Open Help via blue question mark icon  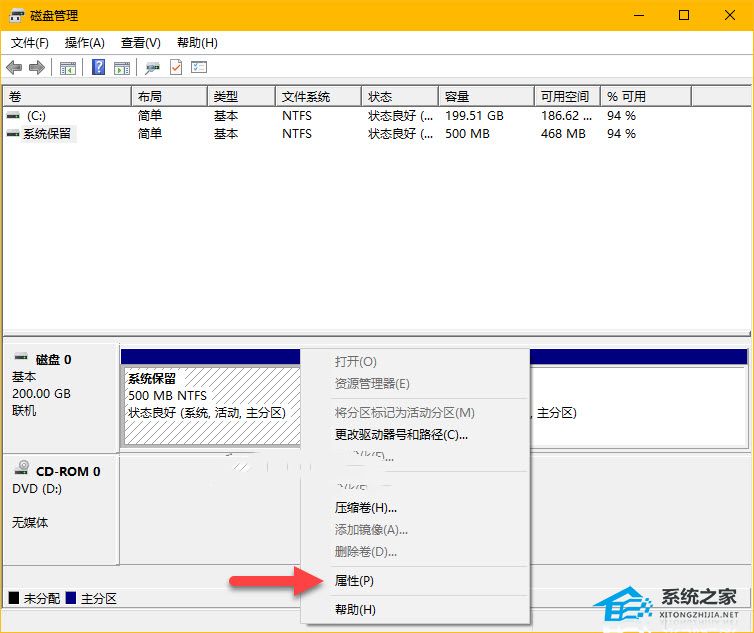[x=99, y=68]
